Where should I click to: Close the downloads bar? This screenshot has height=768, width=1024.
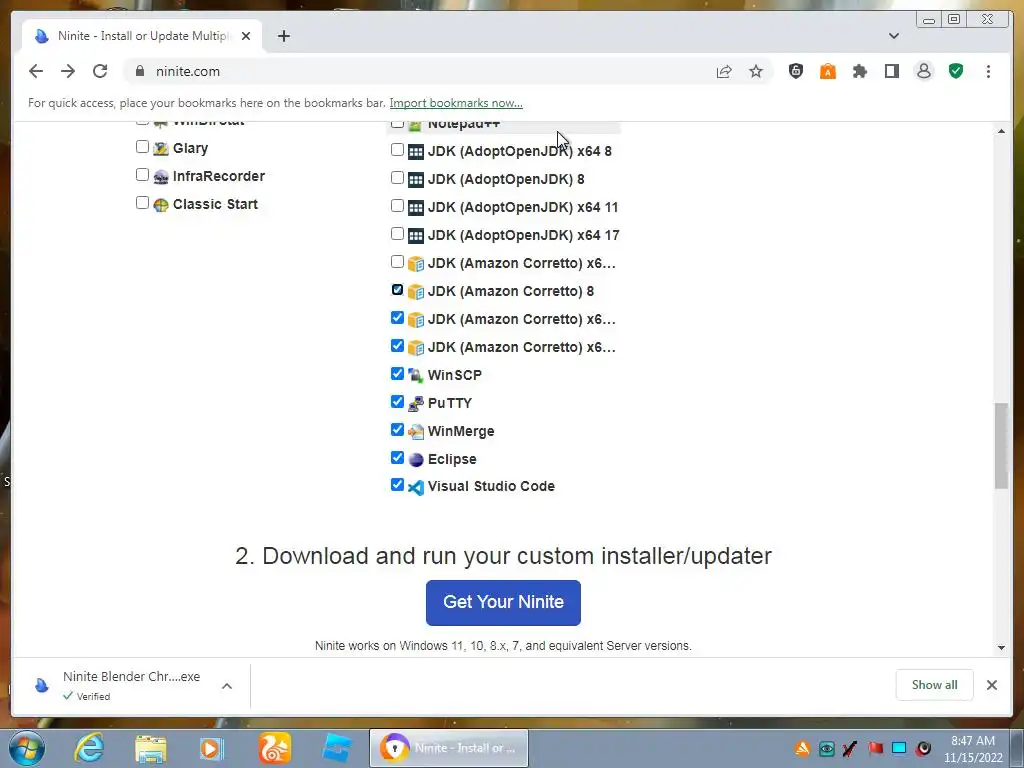[x=991, y=685]
